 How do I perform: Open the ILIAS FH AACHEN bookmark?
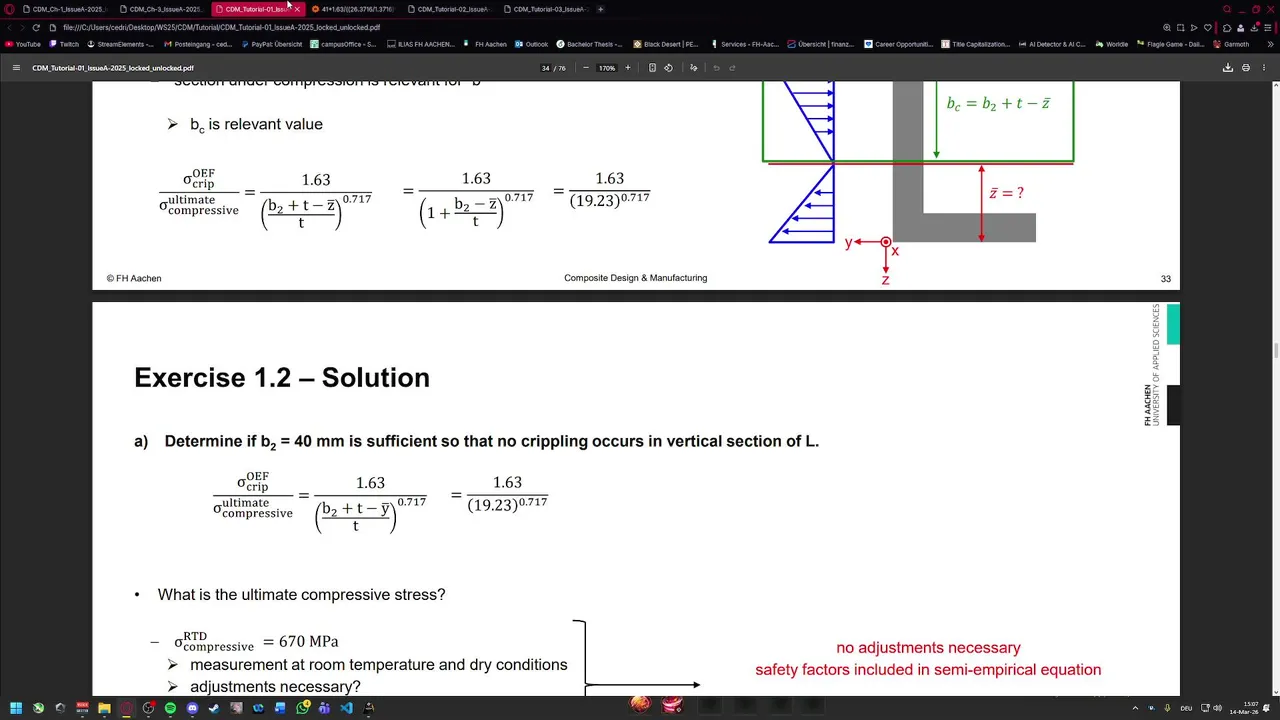[421, 44]
